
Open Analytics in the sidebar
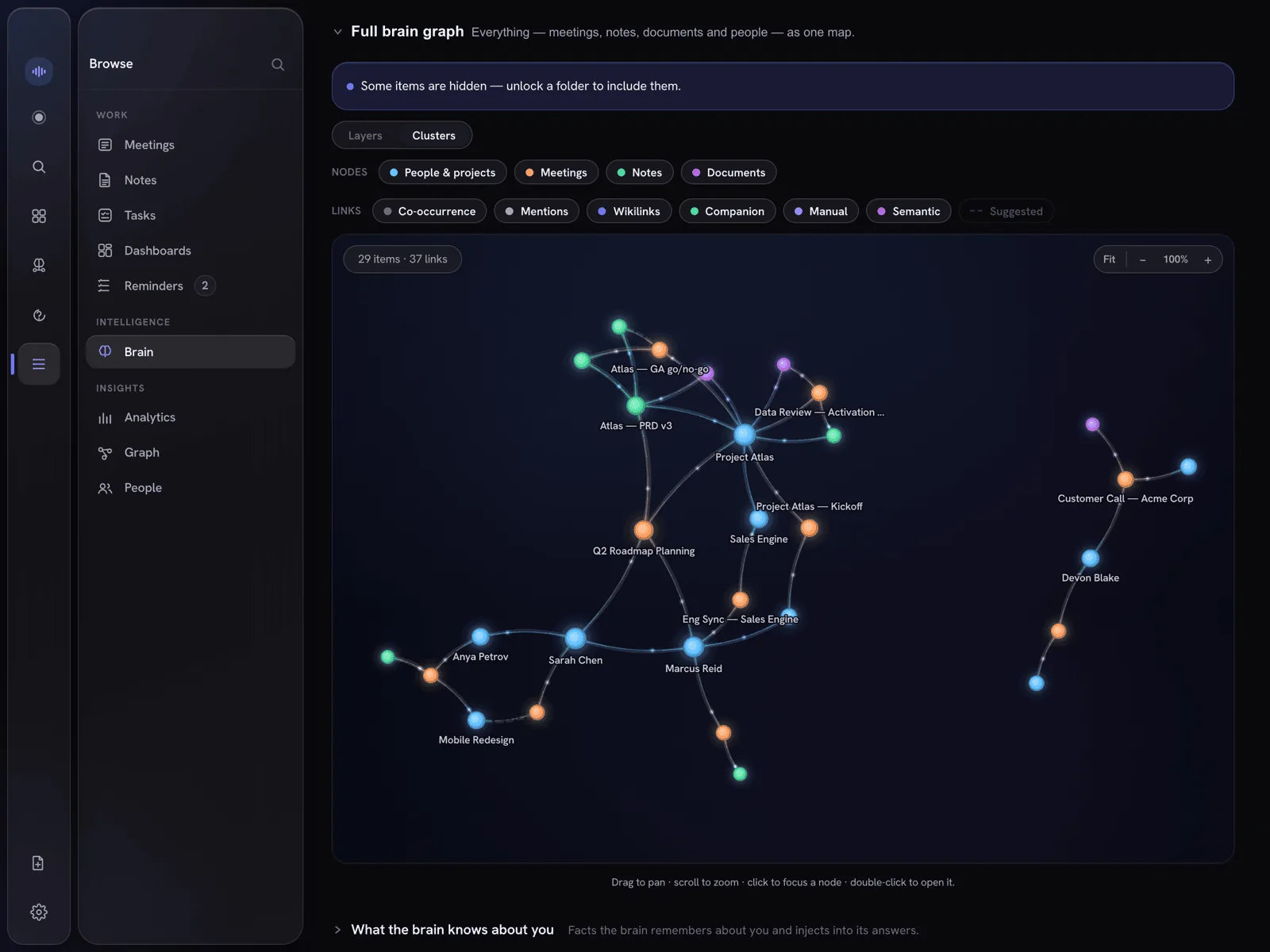[x=190, y=417]
